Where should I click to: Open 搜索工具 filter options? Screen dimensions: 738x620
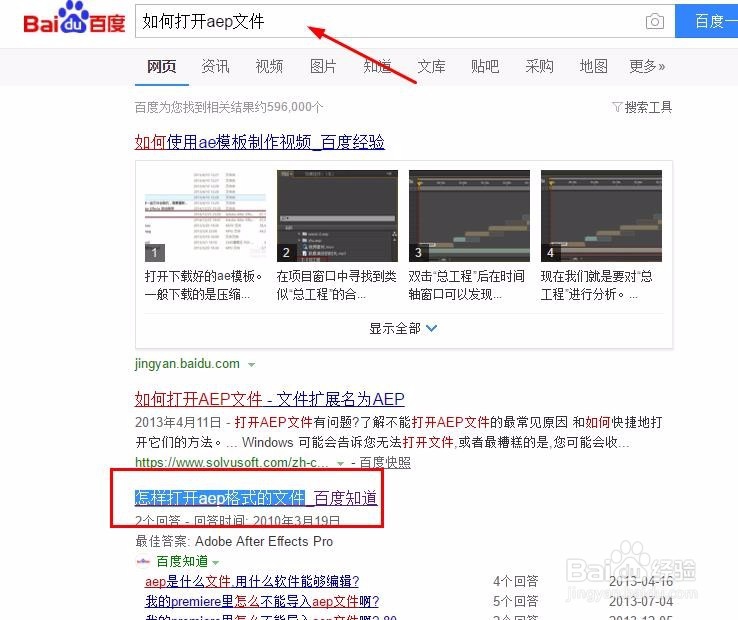point(642,107)
